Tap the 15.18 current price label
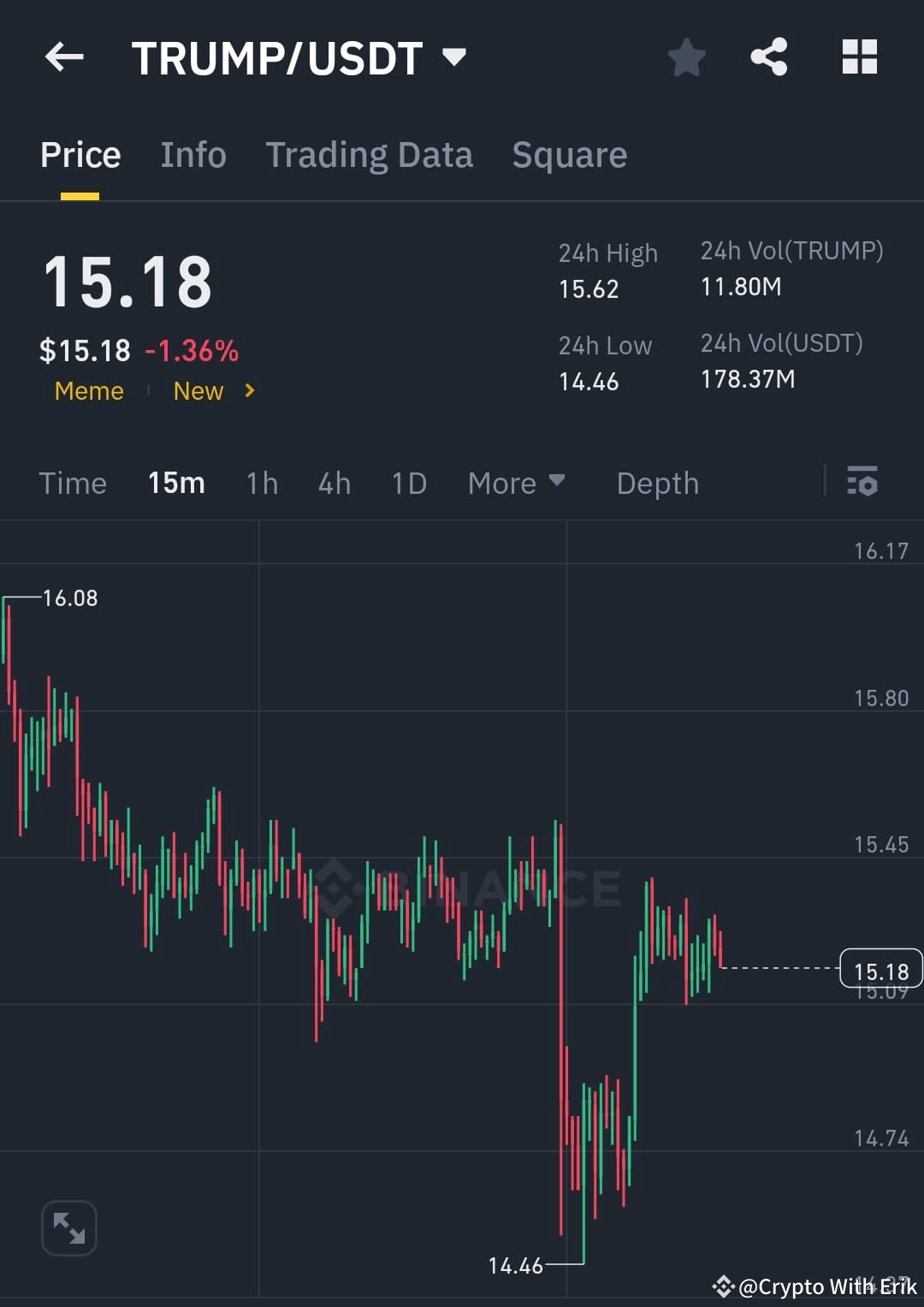This screenshot has width=924, height=1307. (x=880, y=969)
